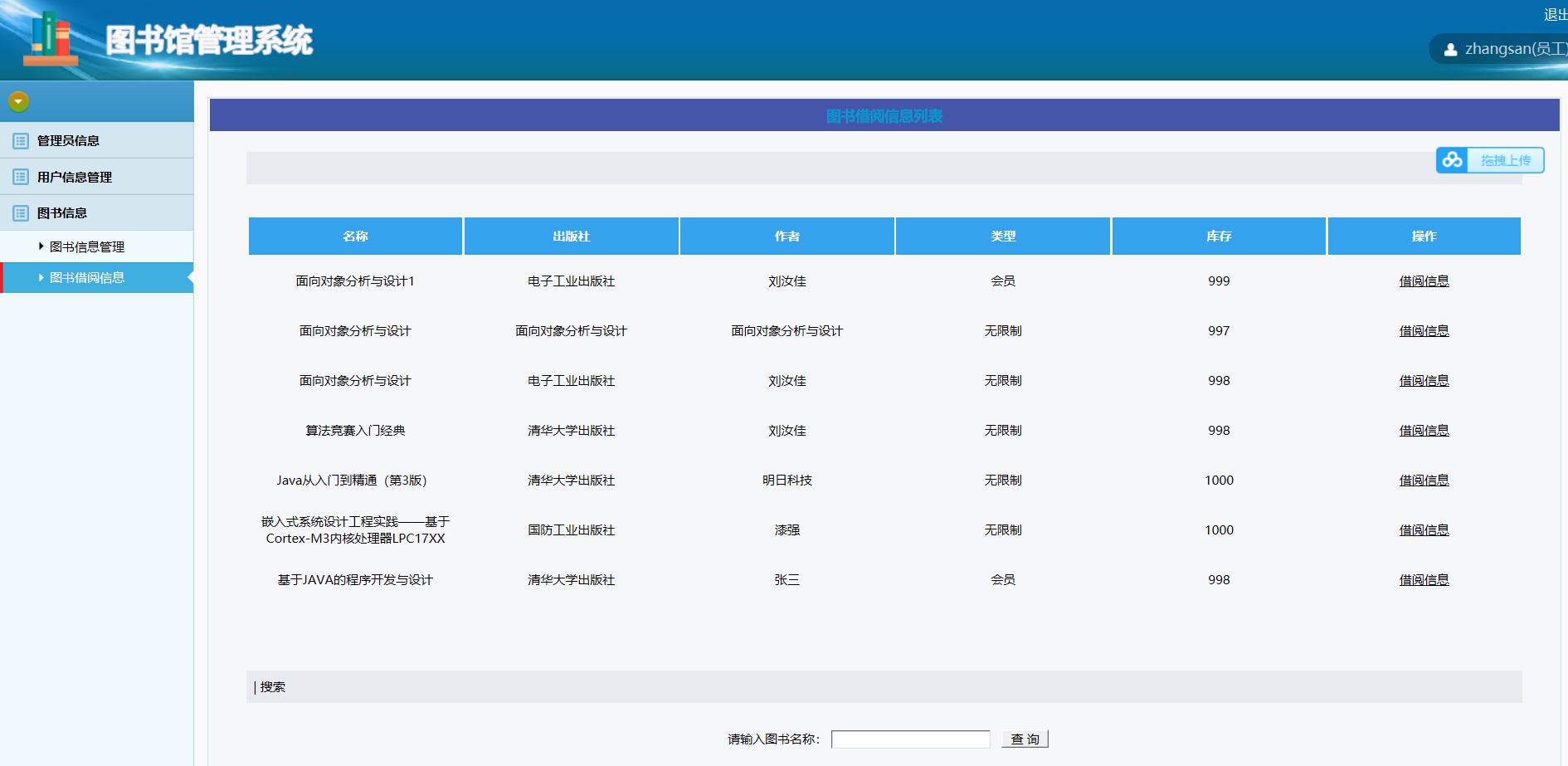Click the 退出 logout link
The image size is (1568, 766).
tap(1555, 15)
